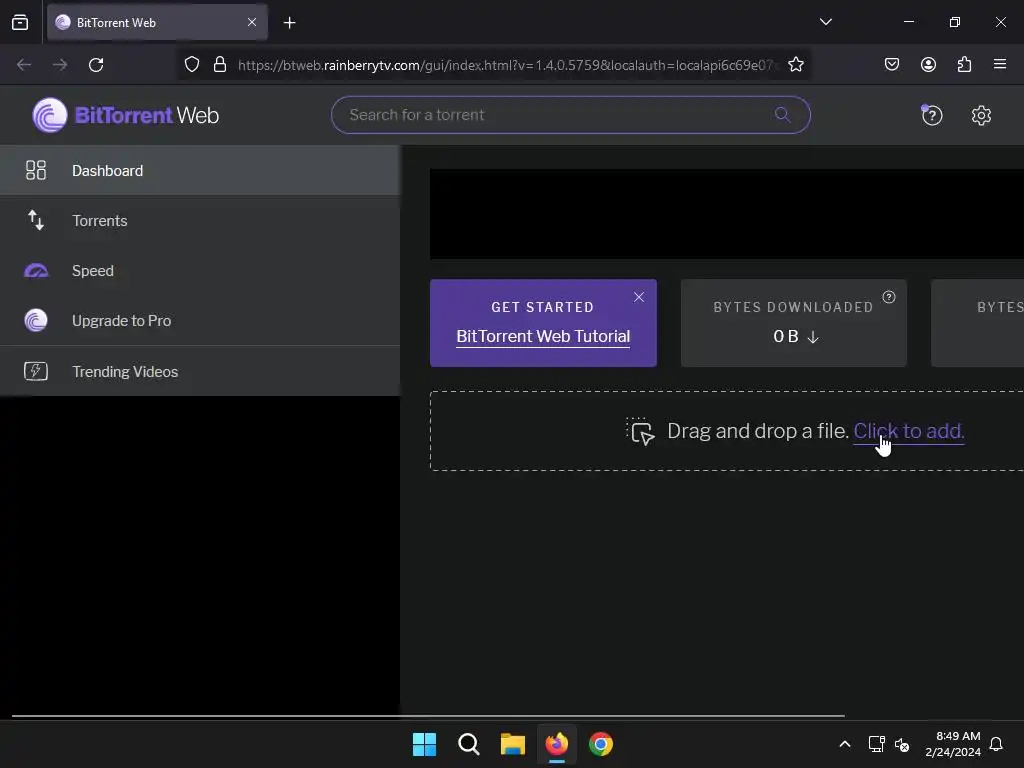Click the drag and drop file icon
The image size is (1024, 768).
coord(640,432)
